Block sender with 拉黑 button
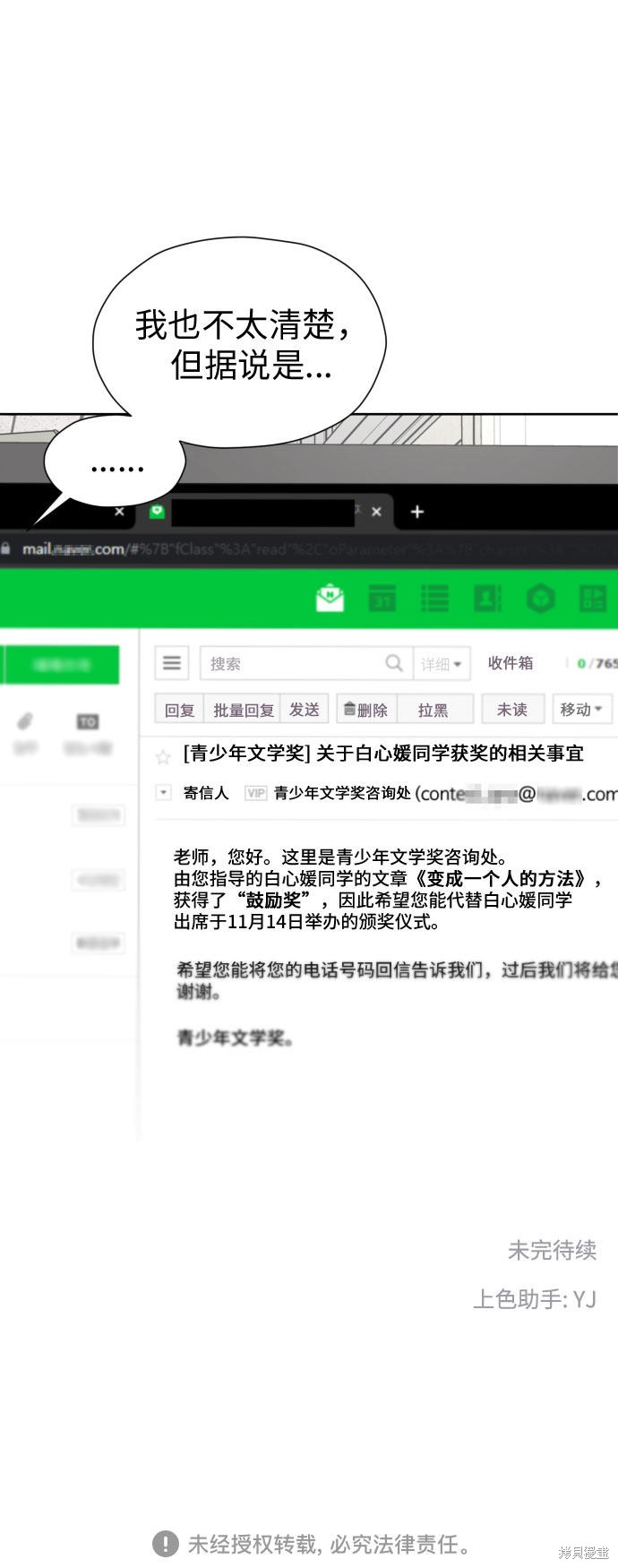This screenshot has width=618, height=1568. [434, 710]
